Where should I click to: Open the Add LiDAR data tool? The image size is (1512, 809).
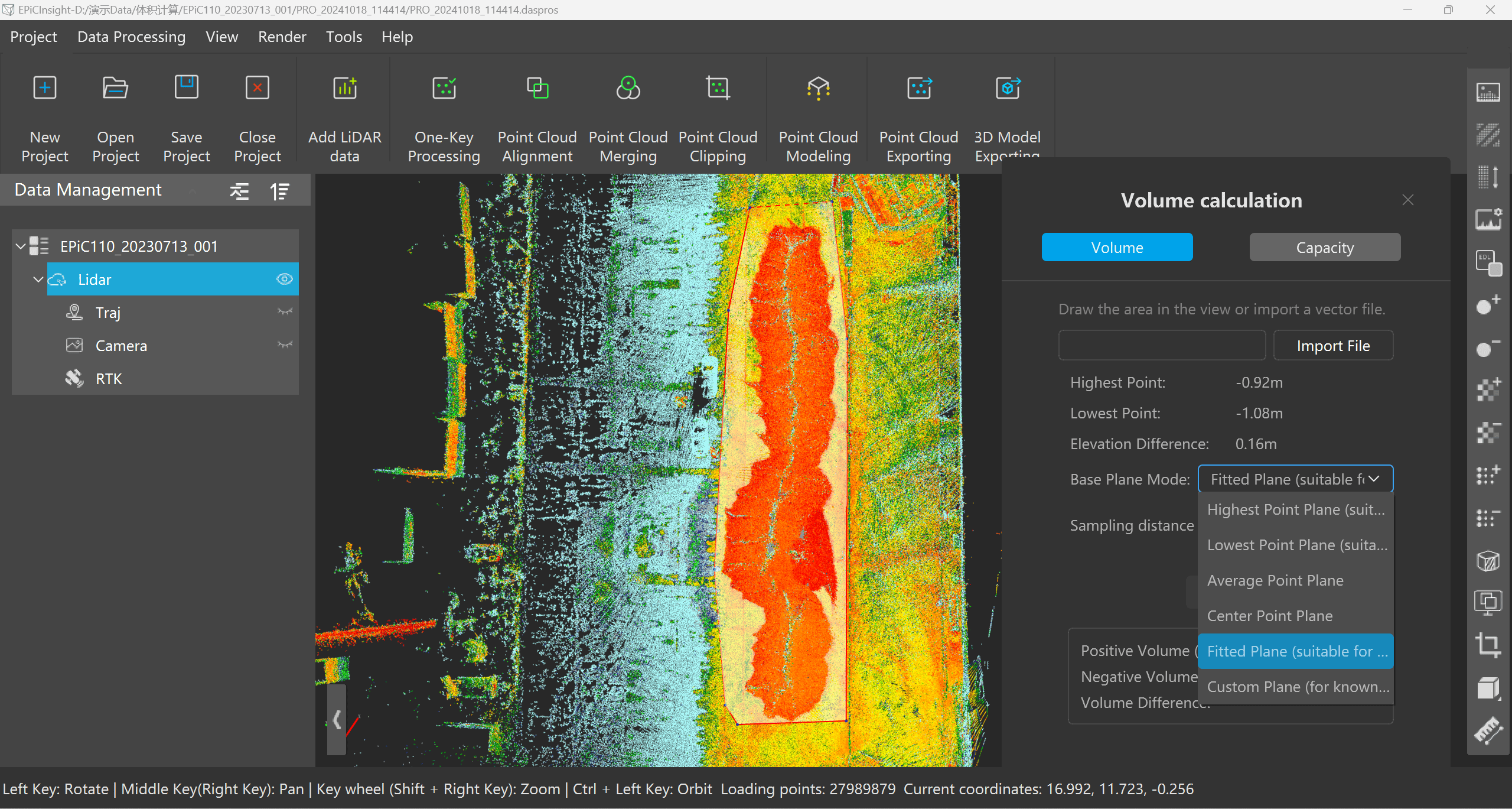coord(344,88)
